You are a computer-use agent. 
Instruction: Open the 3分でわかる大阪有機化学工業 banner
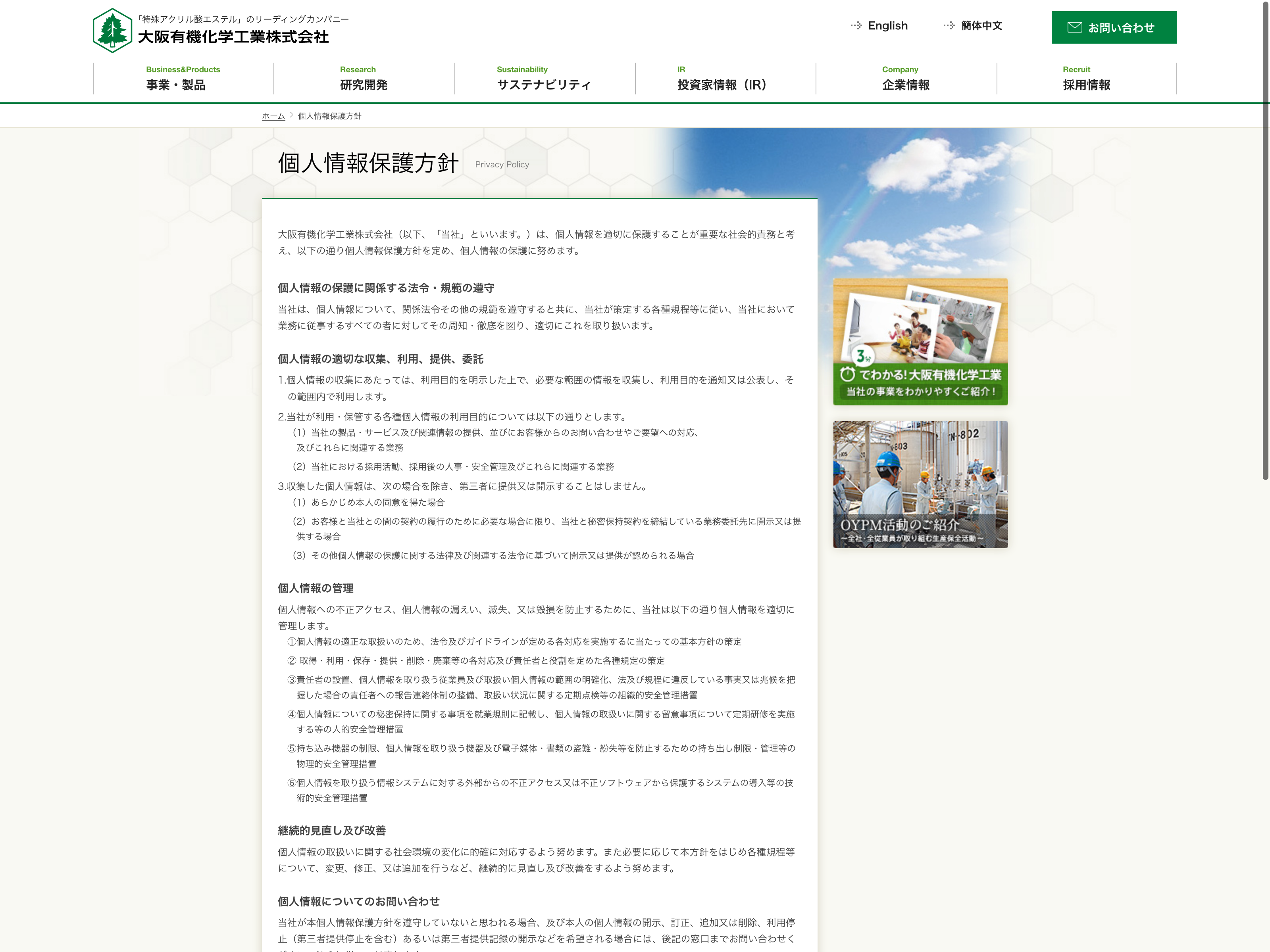[x=920, y=342]
